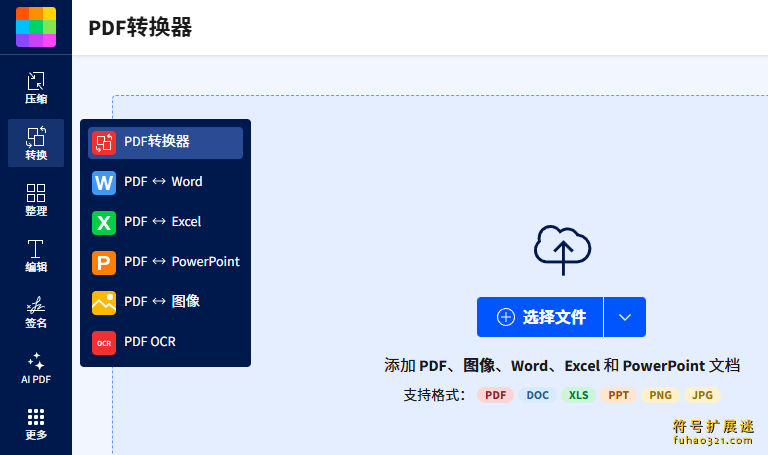Click the 添加 PDF、图像、Word description text
The image size is (768, 455).
tap(562, 366)
